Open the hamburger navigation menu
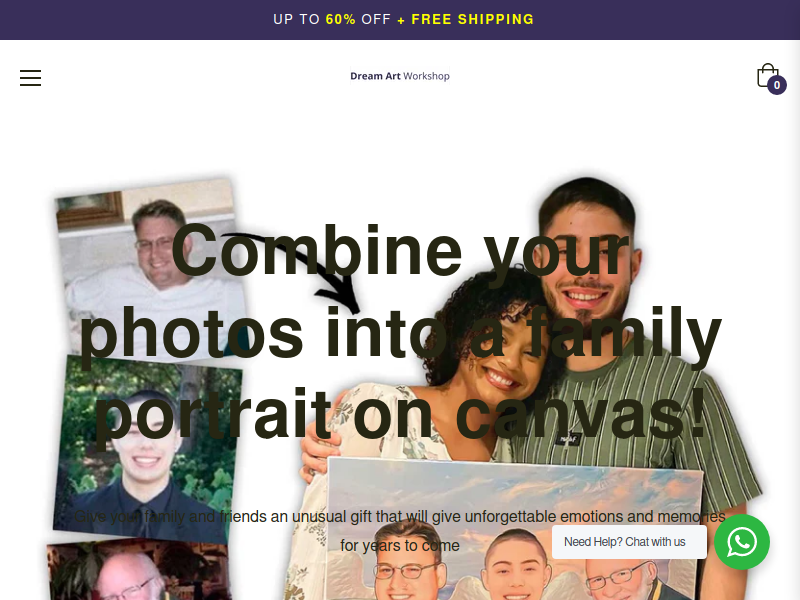 [31, 78]
